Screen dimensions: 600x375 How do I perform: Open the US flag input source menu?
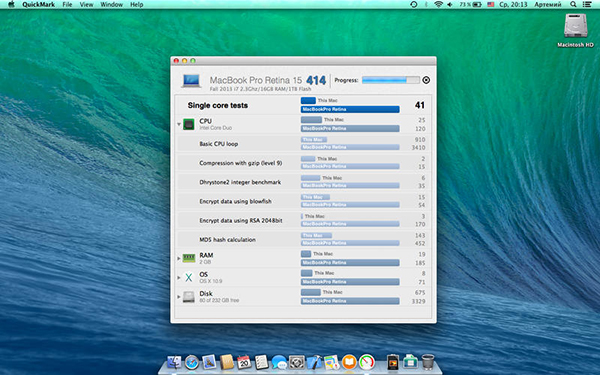(x=491, y=5)
